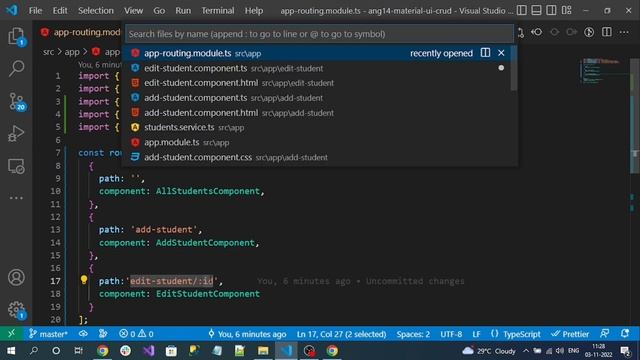Click the master branch in status bar

click(48, 334)
